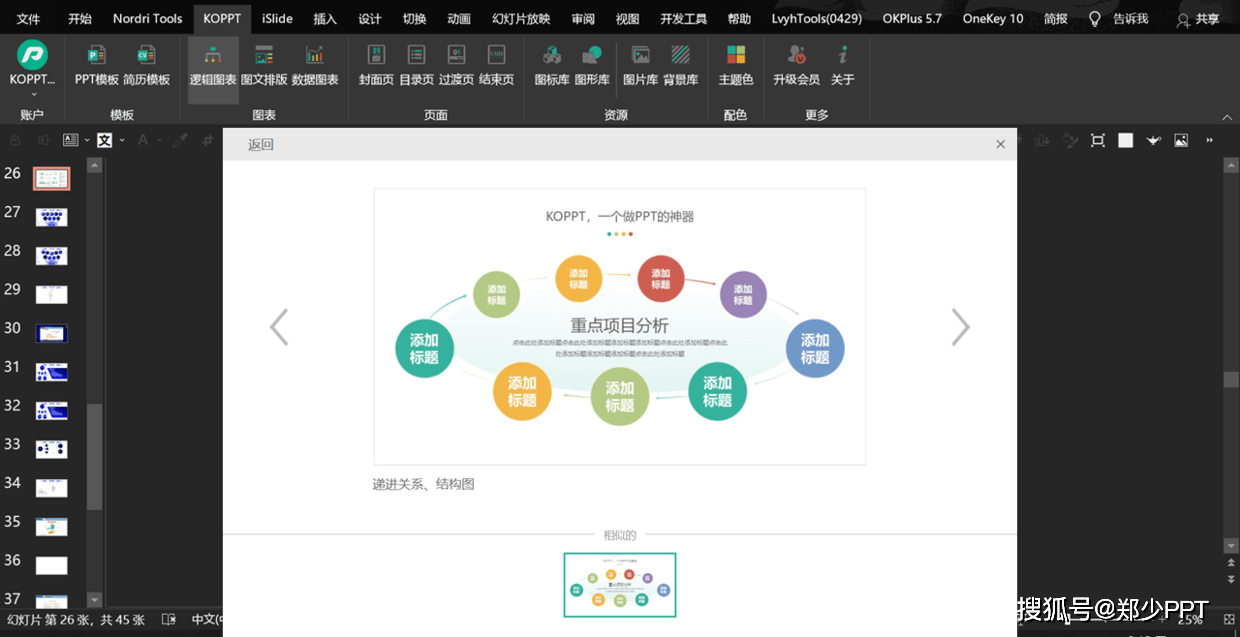The width and height of the screenshot is (1240, 637).
Task: Select slide 35 thumbnail
Action: pos(52,526)
